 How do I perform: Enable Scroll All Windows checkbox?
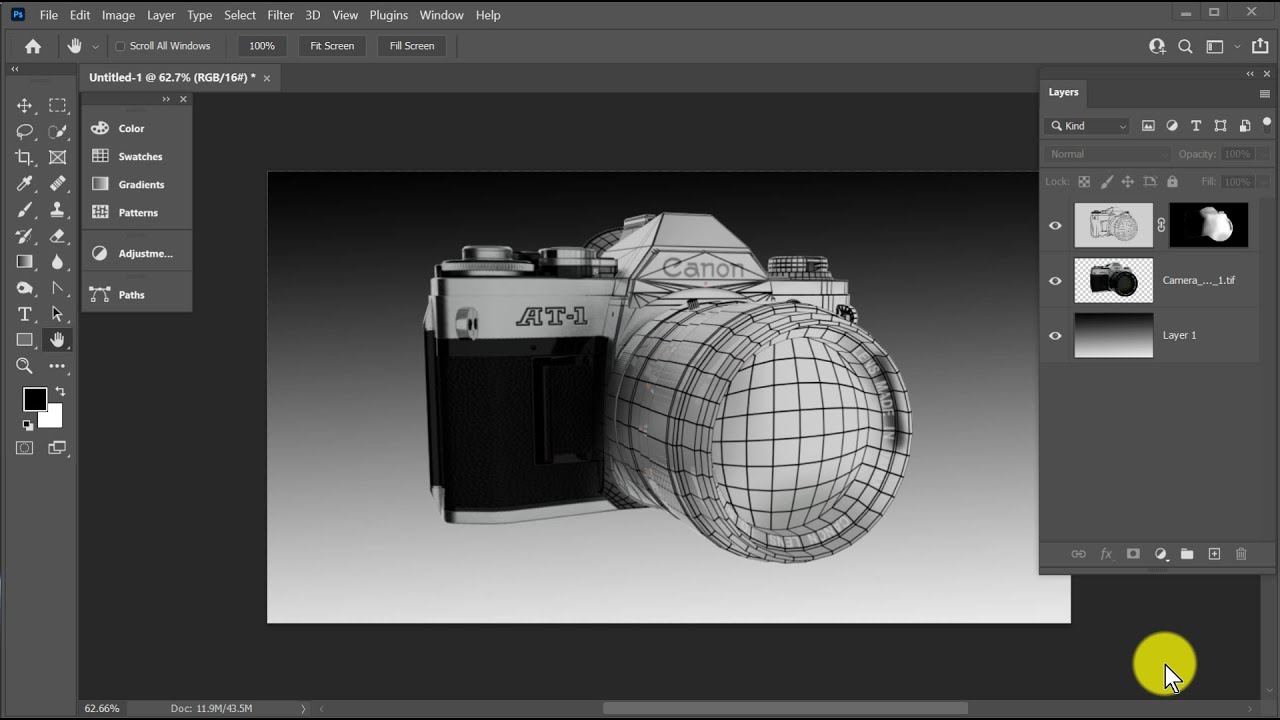pos(120,46)
